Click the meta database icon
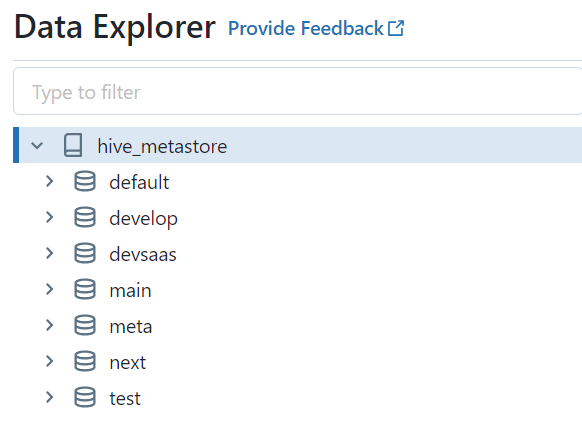Screen dimensions: 582x421 pyautogui.click(x=85, y=325)
